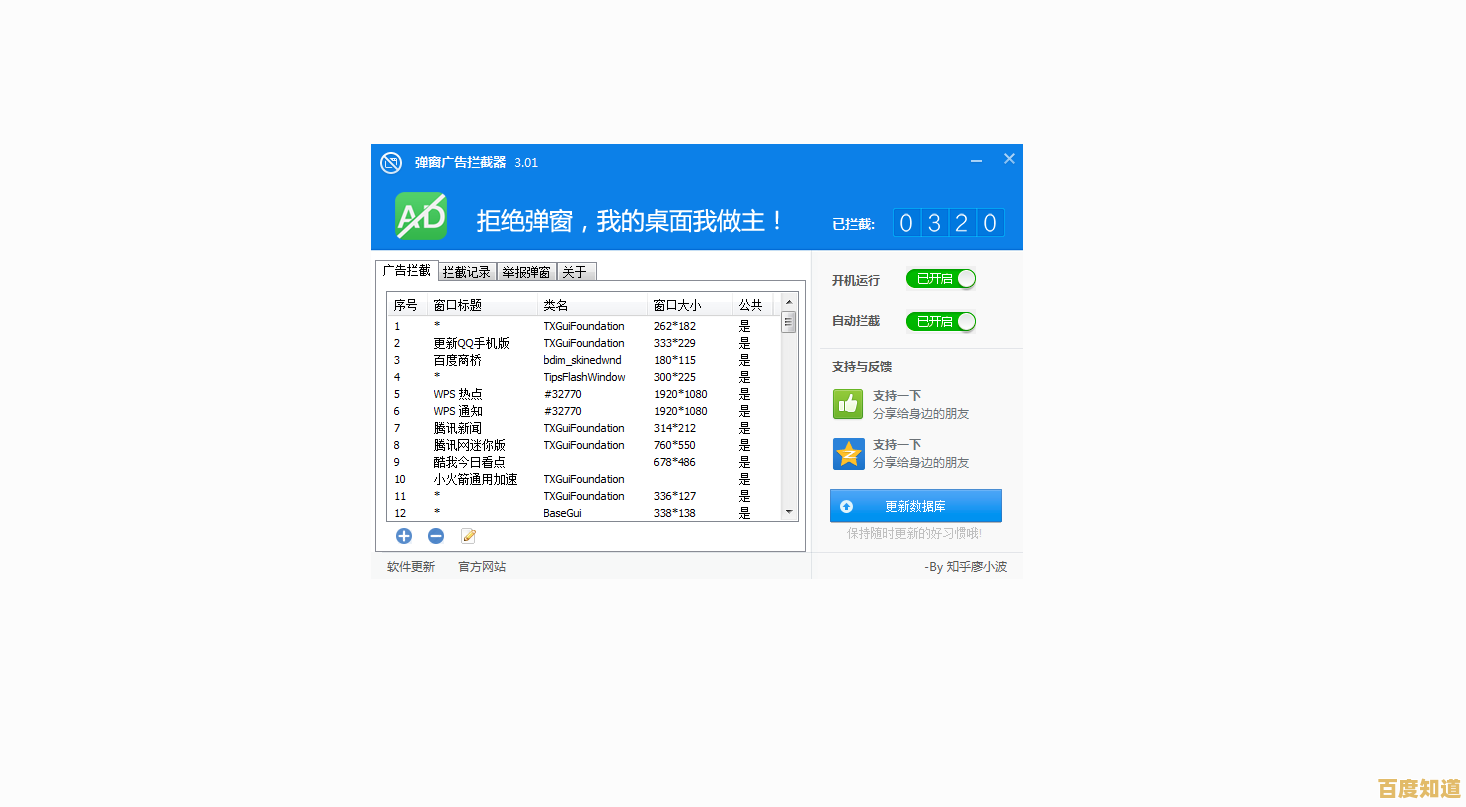Click the minus icon to remove a rule

pyautogui.click(x=436, y=536)
